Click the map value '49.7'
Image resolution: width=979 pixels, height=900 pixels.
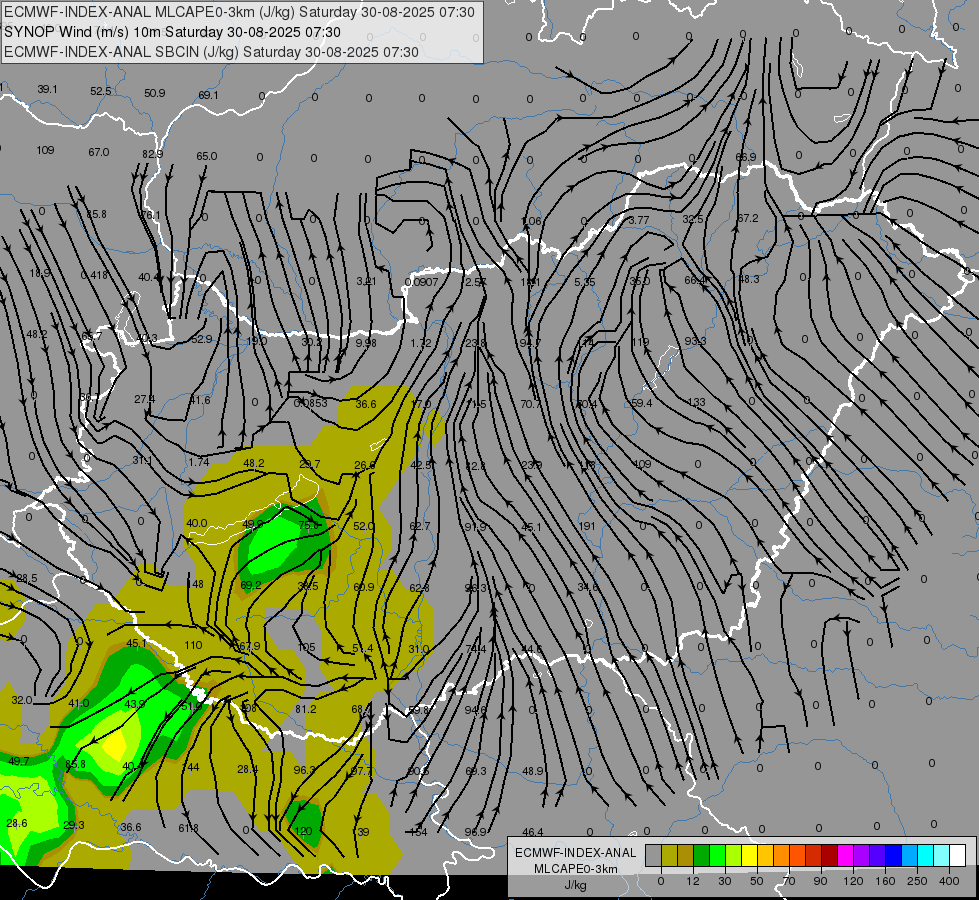click(19, 761)
